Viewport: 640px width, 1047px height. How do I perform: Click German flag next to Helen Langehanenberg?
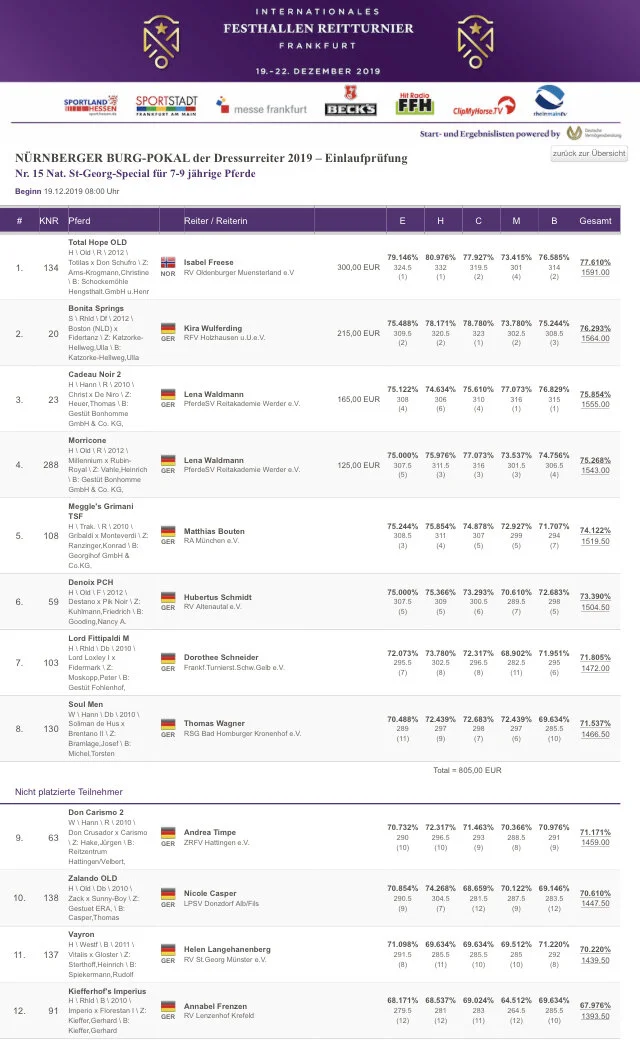(x=168, y=950)
